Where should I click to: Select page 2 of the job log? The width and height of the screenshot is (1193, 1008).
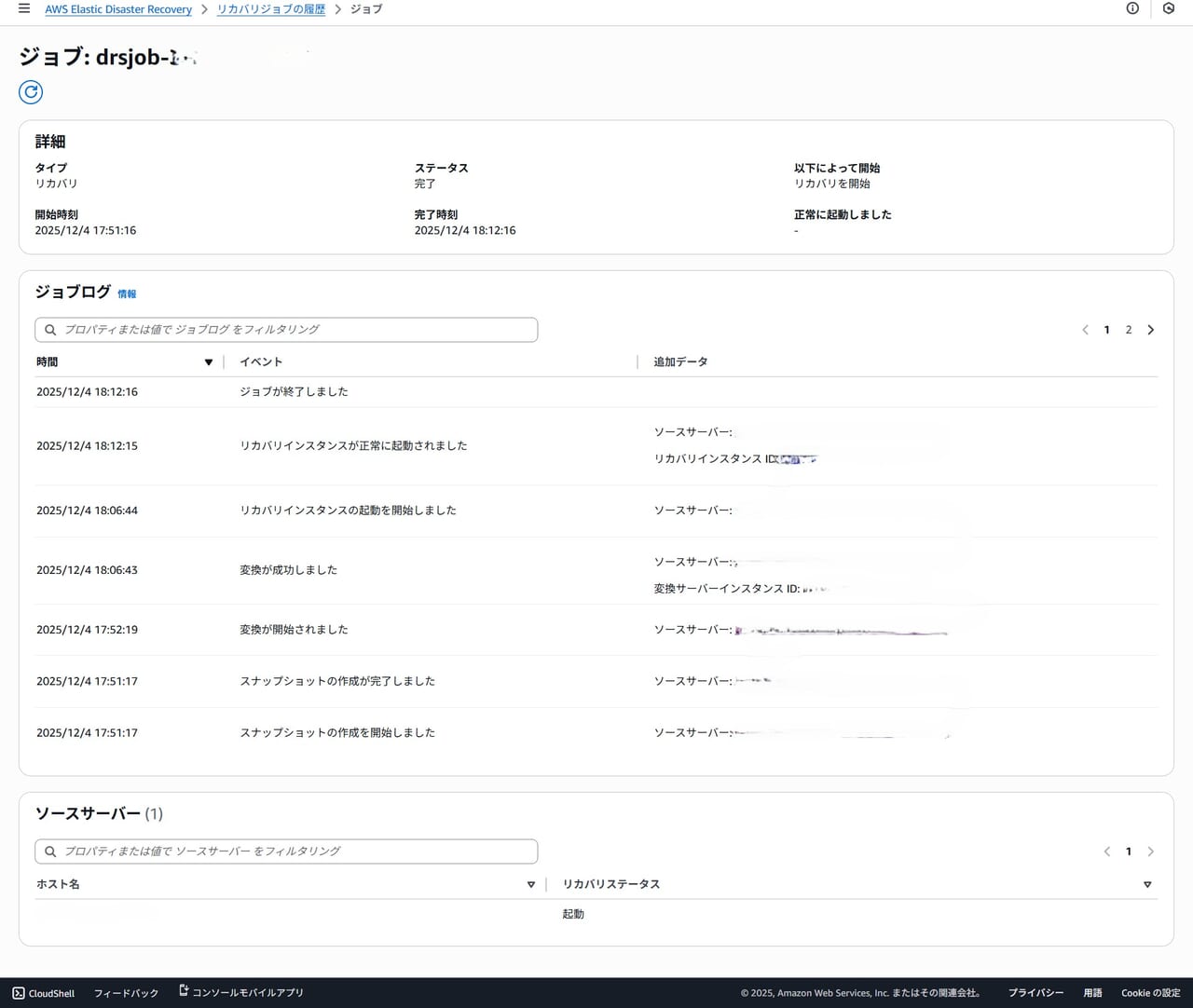[x=1129, y=330]
